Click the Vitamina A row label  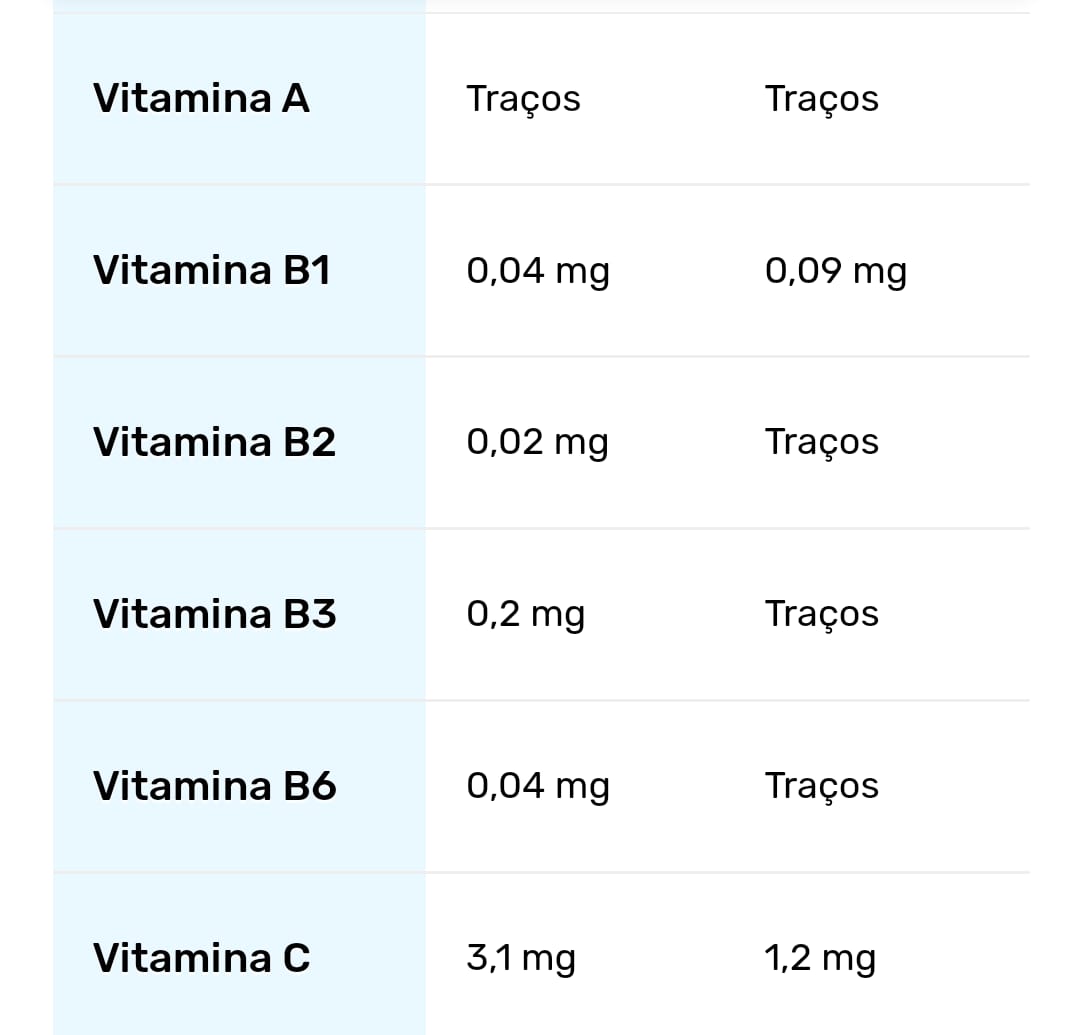tap(201, 99)
